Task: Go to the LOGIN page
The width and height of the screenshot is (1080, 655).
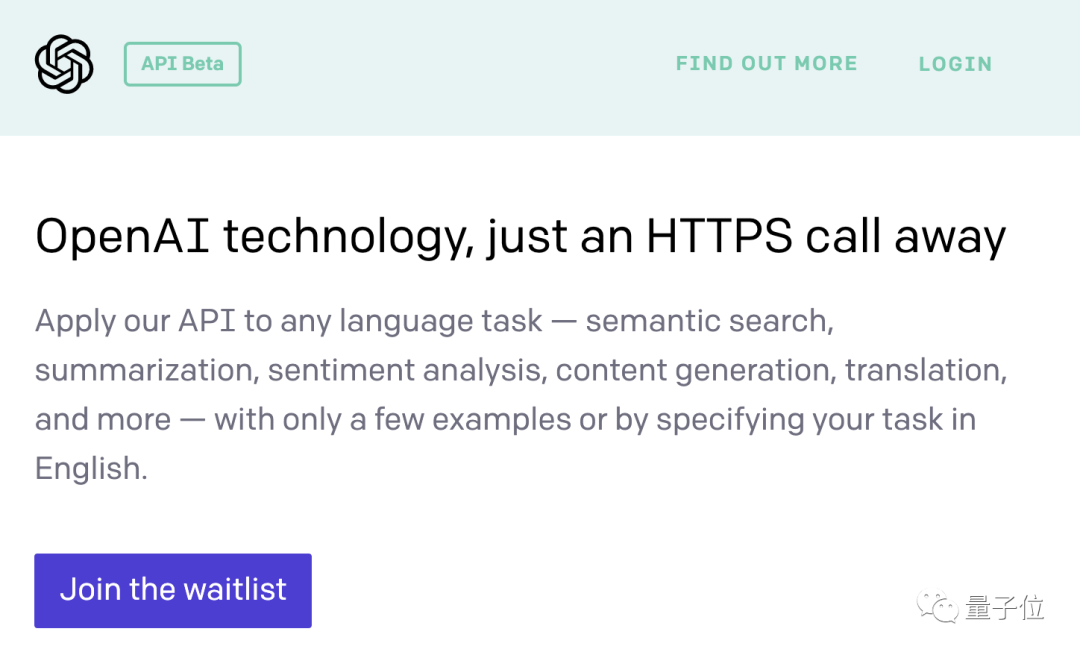Action: tap(955, 64)
